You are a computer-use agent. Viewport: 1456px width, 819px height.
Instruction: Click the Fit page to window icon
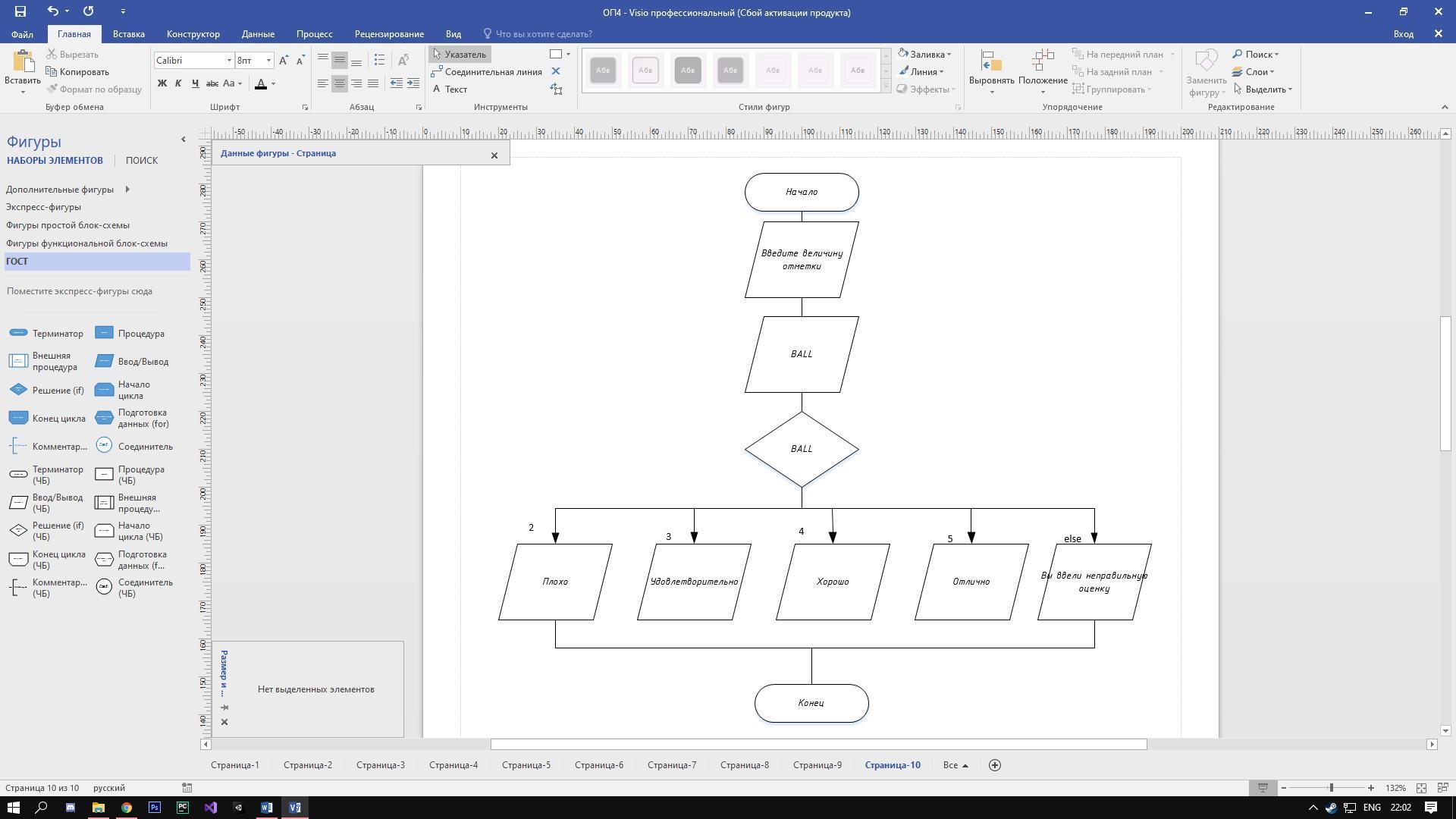[1421, 788]
